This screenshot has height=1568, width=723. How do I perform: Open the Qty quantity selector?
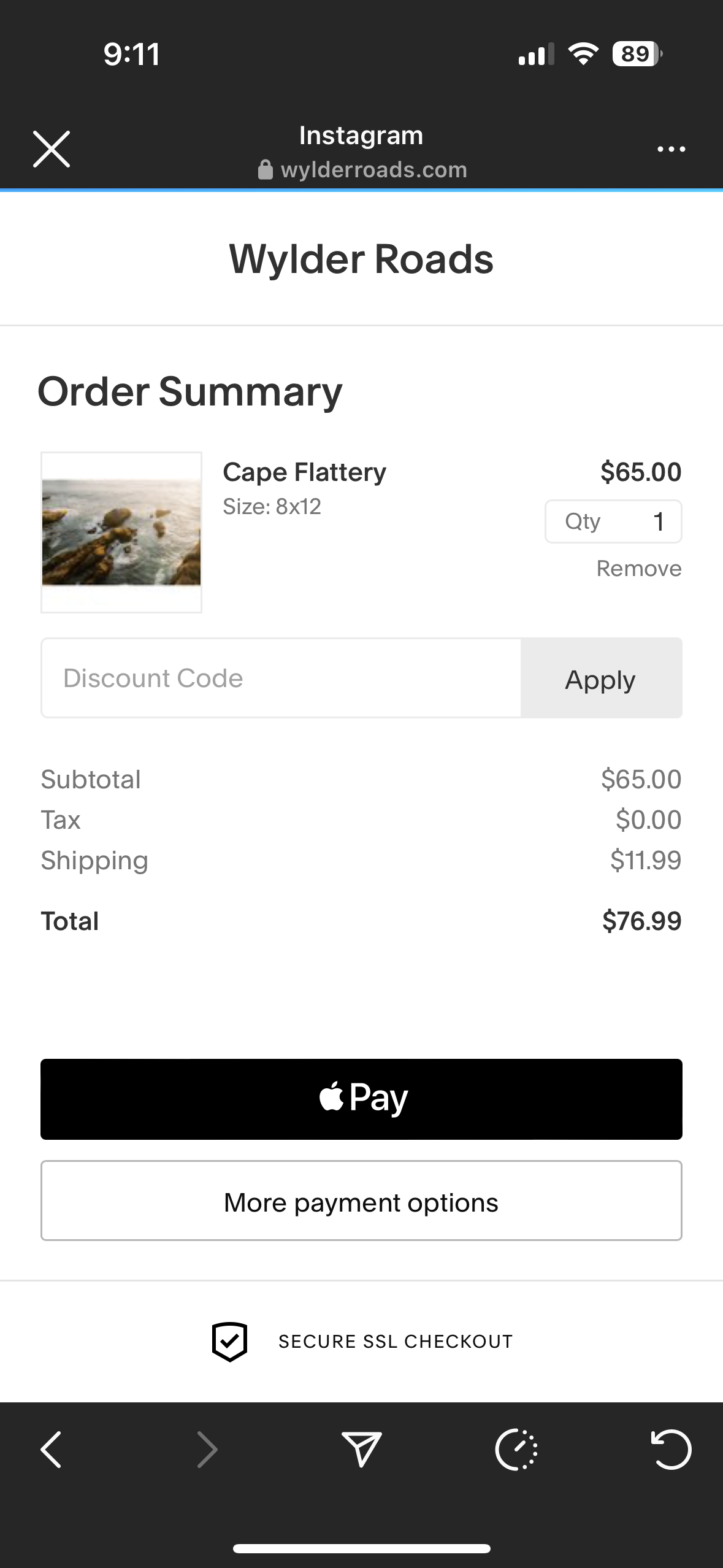coord(613,521)
